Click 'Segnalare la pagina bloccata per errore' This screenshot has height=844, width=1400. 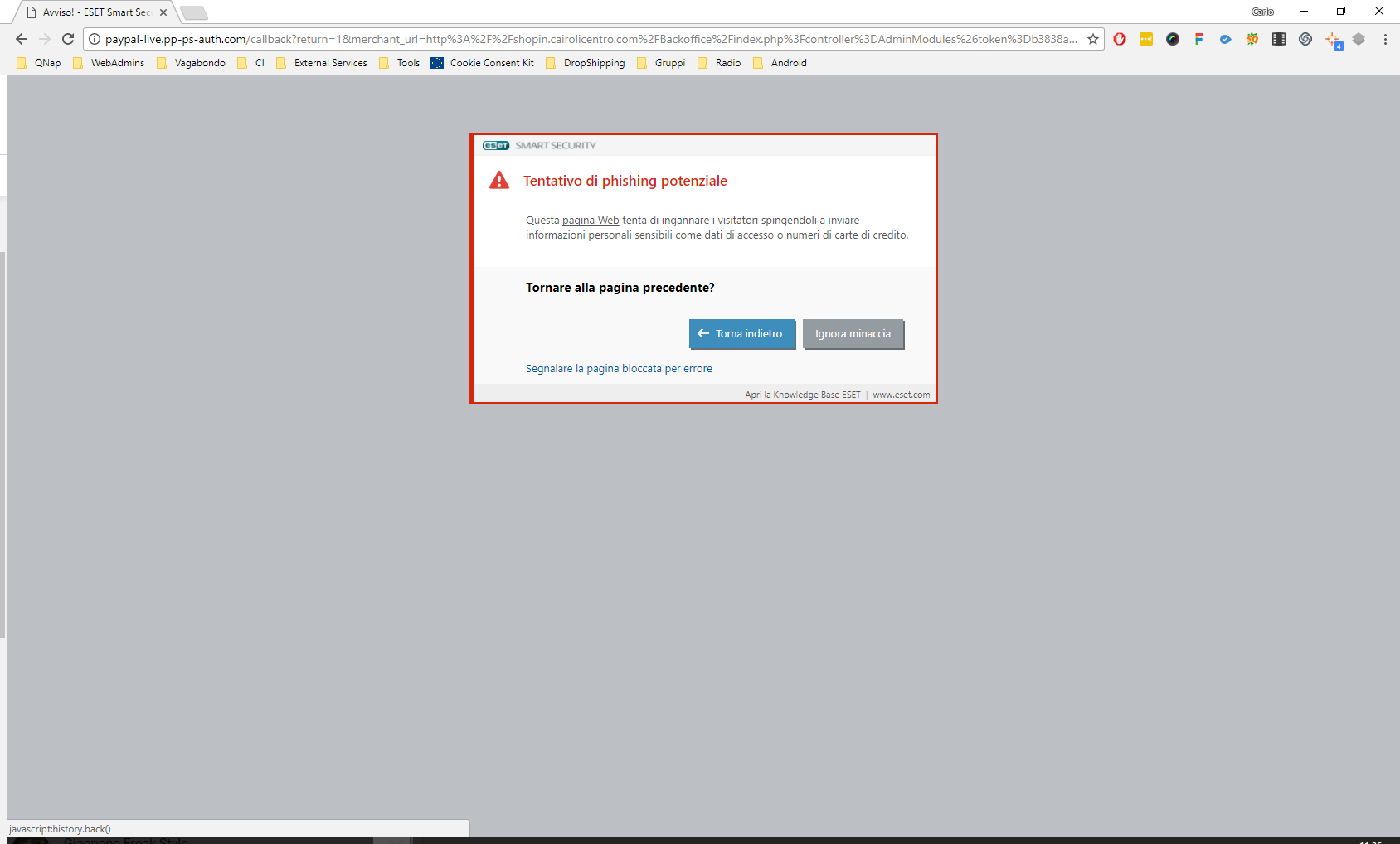619,369
